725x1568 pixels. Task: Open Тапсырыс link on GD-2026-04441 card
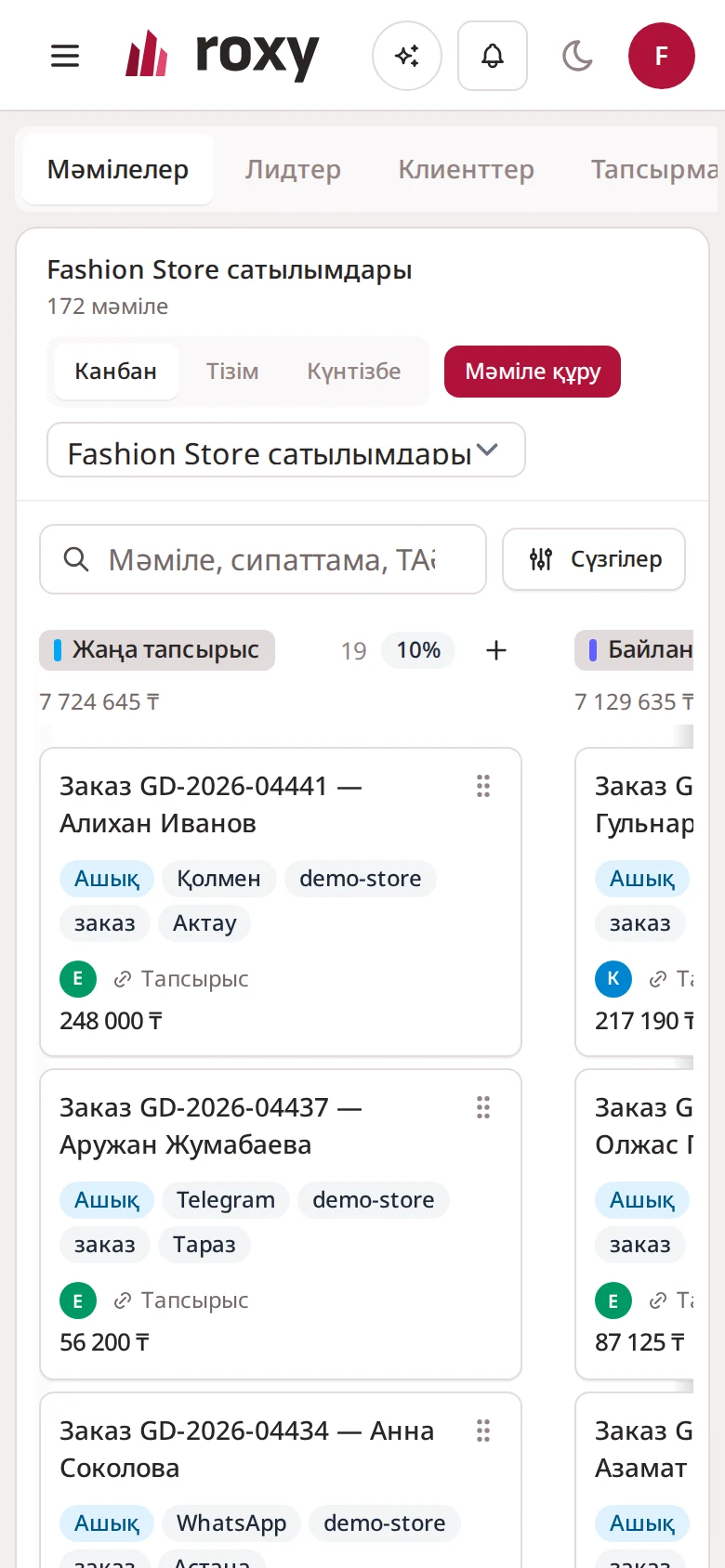pos(181,979)
